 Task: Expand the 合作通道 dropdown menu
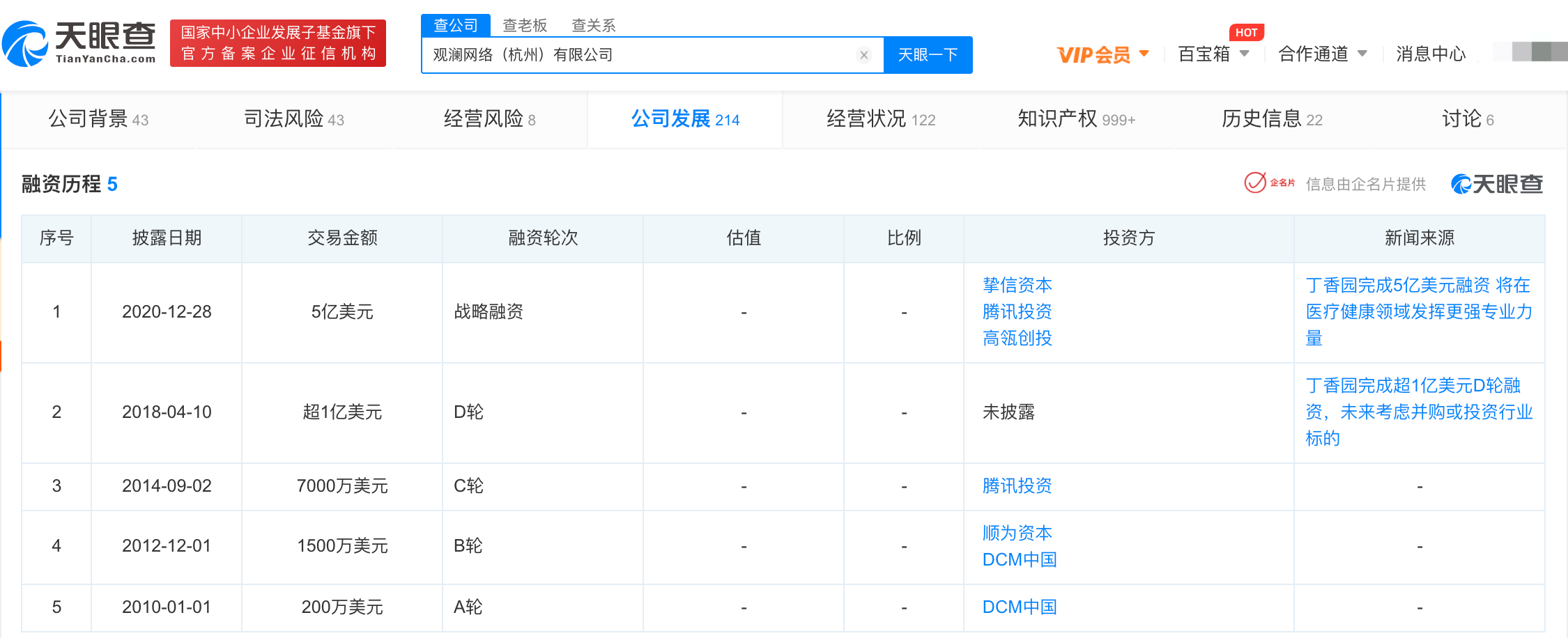pyautogui.click(x=1362, y=54)
